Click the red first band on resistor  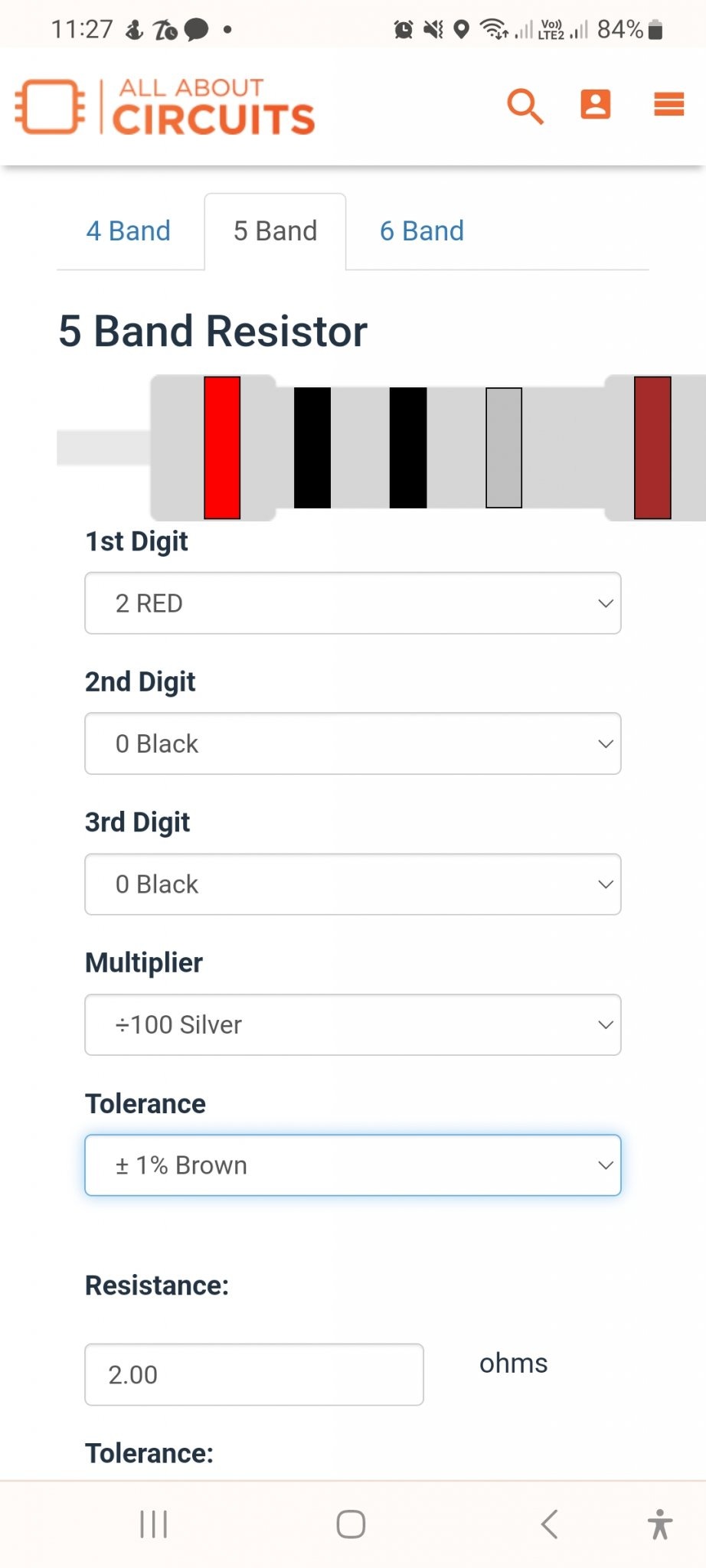[222, 448]
